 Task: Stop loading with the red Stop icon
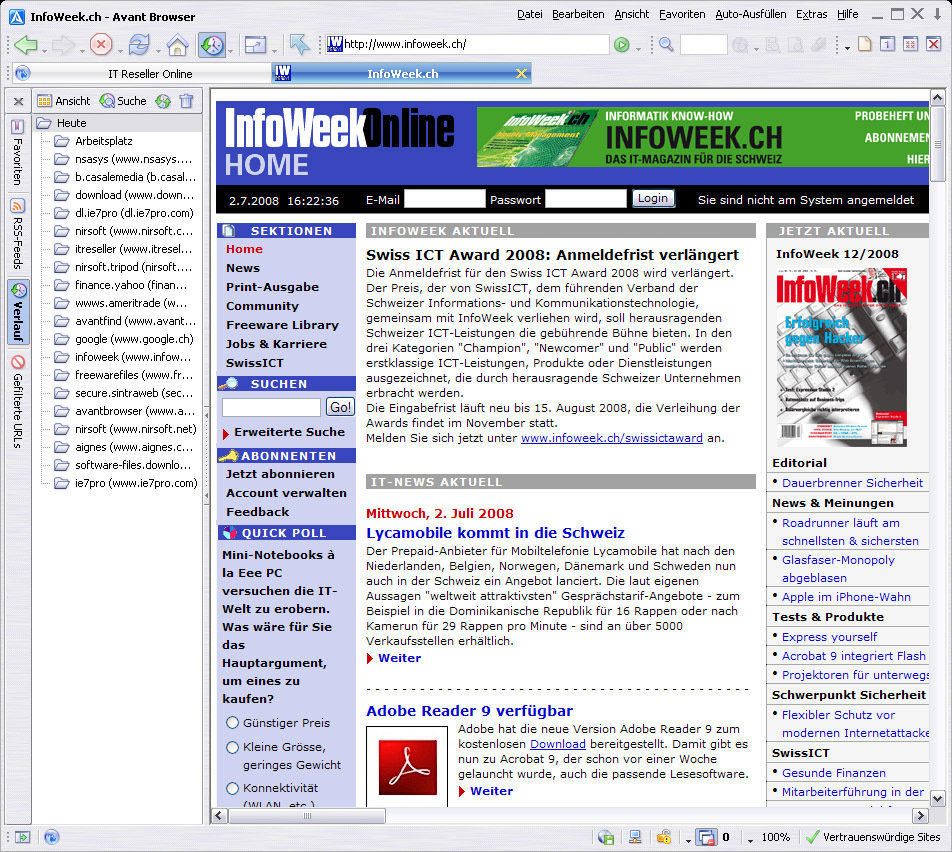[x=101, y=44]
